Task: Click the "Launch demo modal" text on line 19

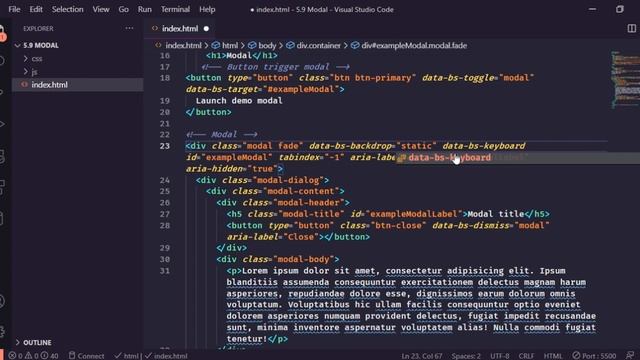Action: point(239,100)
